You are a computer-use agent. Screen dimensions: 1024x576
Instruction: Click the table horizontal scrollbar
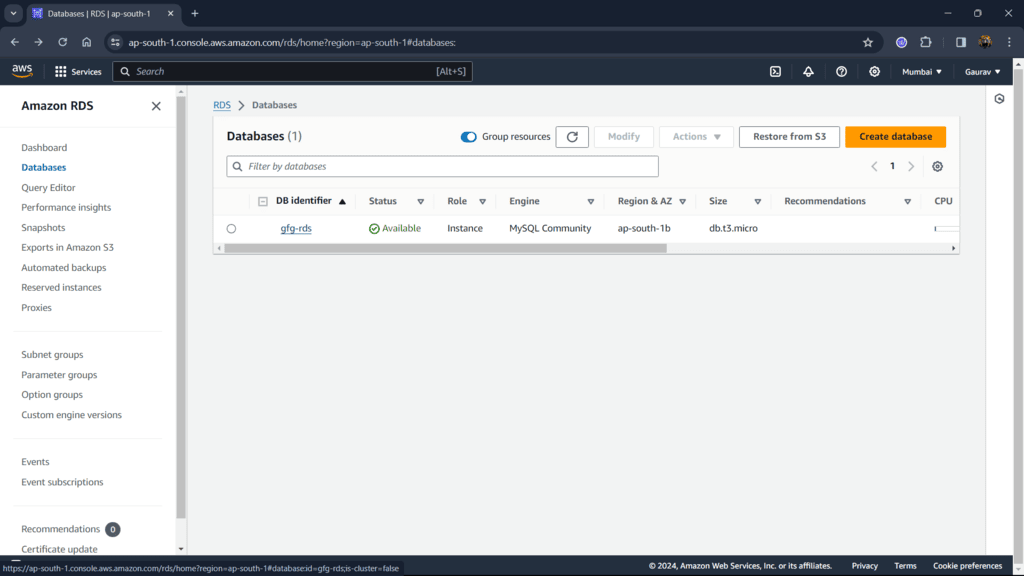445,248
